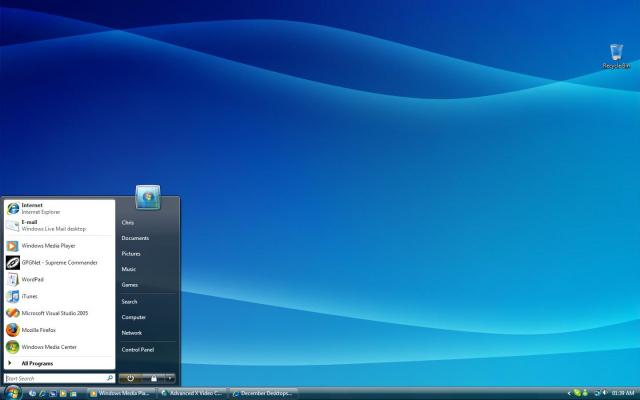Open shutdown options arrow beside the lock button
Screen dimensions: 640x400
pos(170,378)
